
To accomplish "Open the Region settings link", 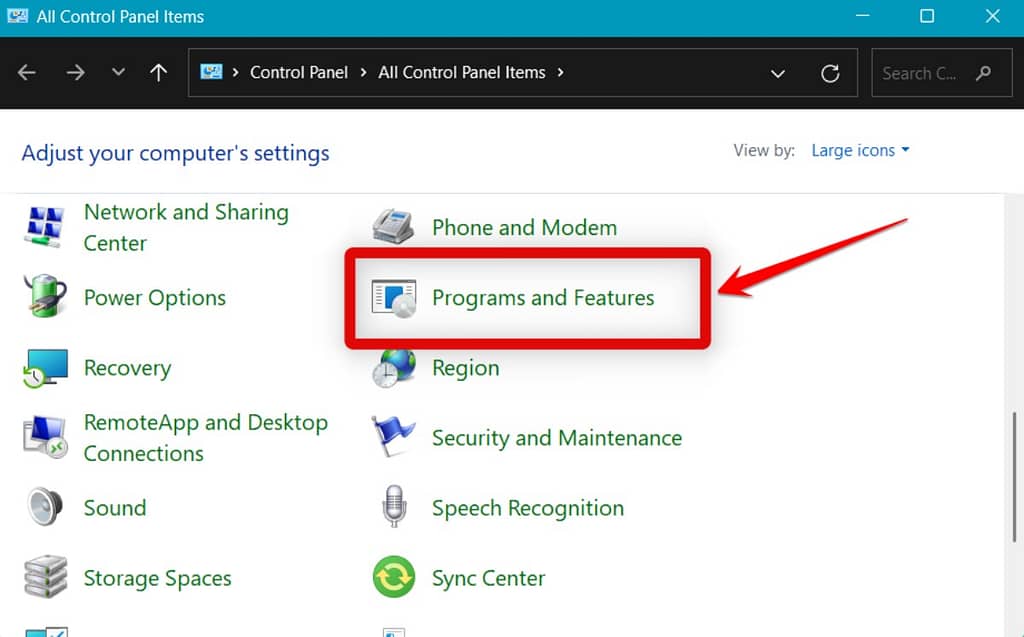I will click(x=466, y=368).
